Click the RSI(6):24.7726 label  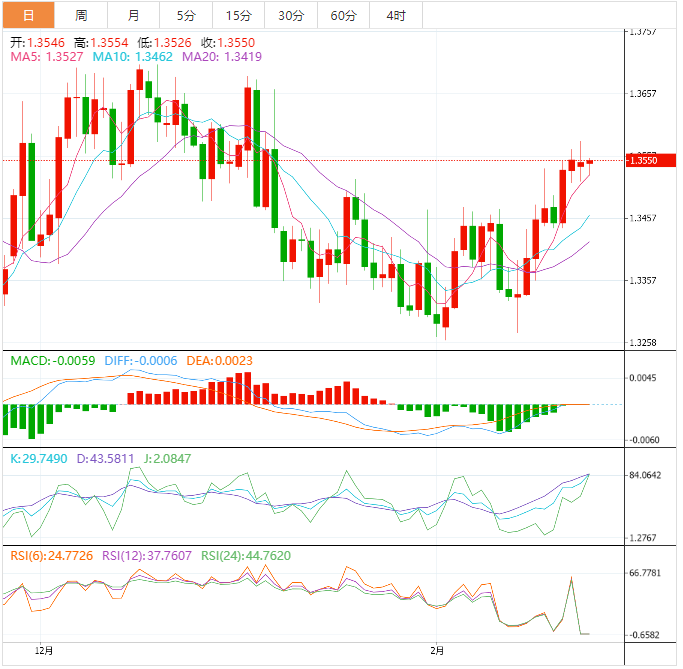point(52,556)
